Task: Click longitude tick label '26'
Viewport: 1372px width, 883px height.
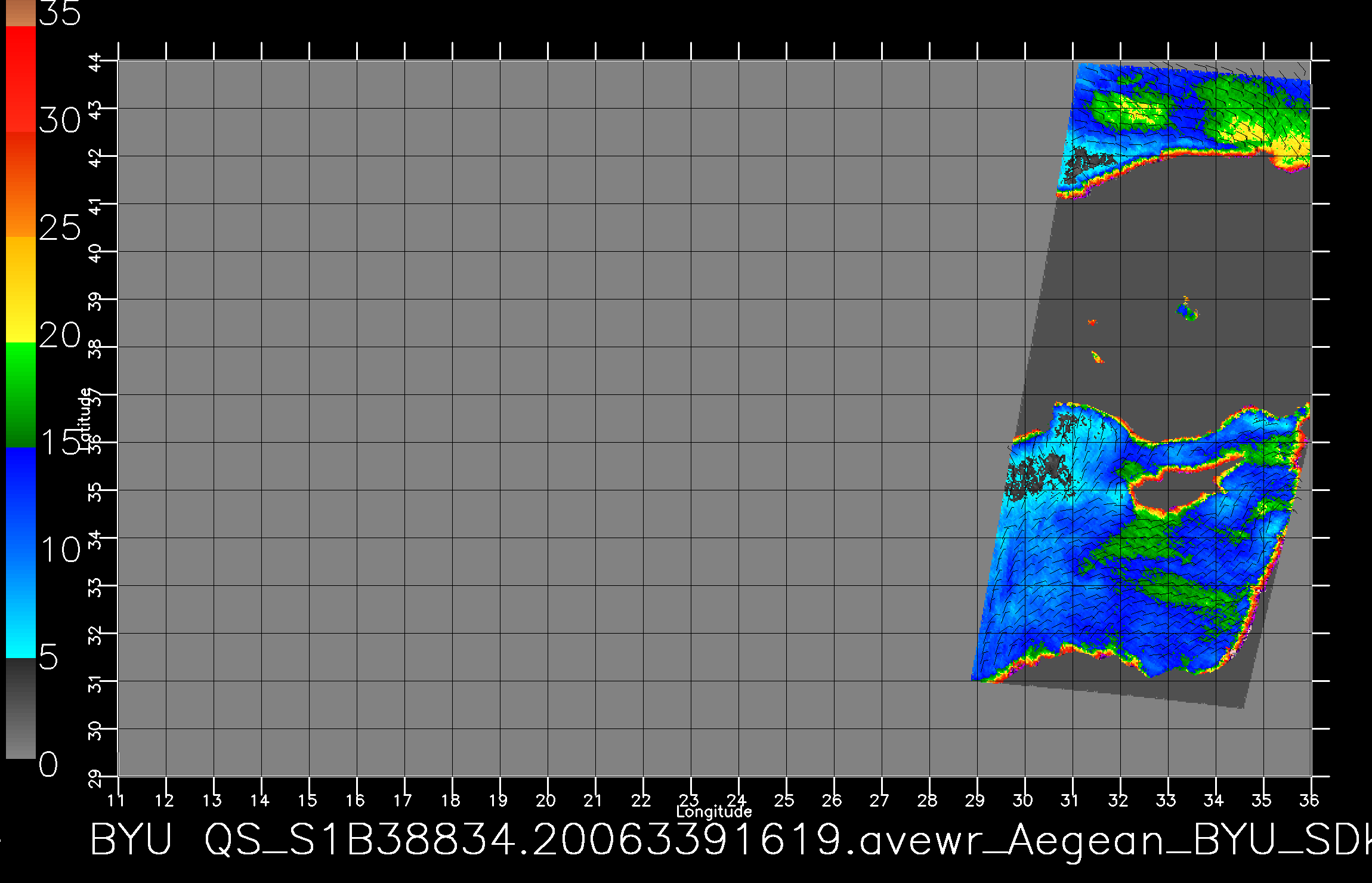Action: click(x=833, y=800)
